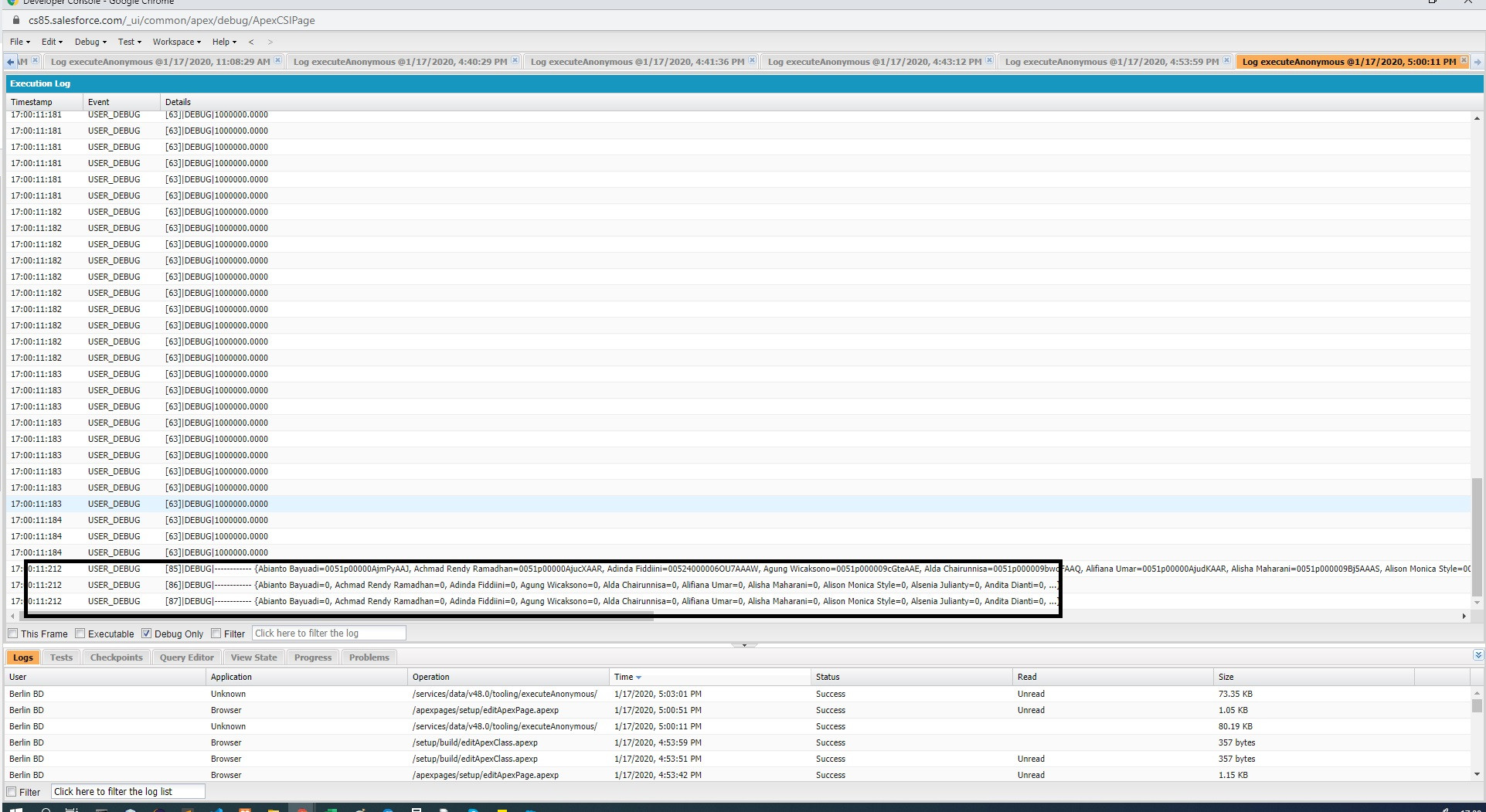Viewport: 1486px width, 812px height.
Task: Enable the log list Filter checkbox
Action: tap(12, 792)
